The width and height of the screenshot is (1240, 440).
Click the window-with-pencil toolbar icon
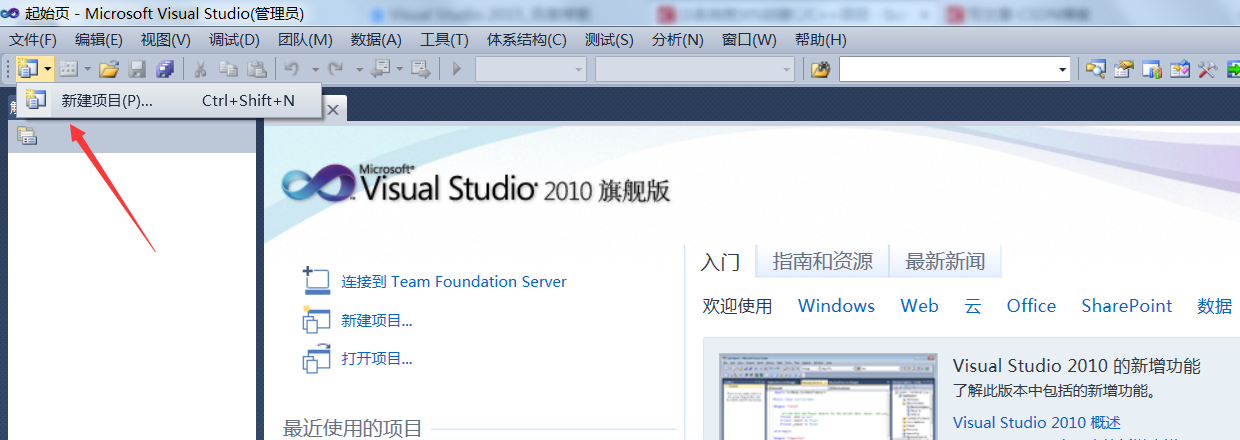pyautogui.click(x=1180, y=69)
